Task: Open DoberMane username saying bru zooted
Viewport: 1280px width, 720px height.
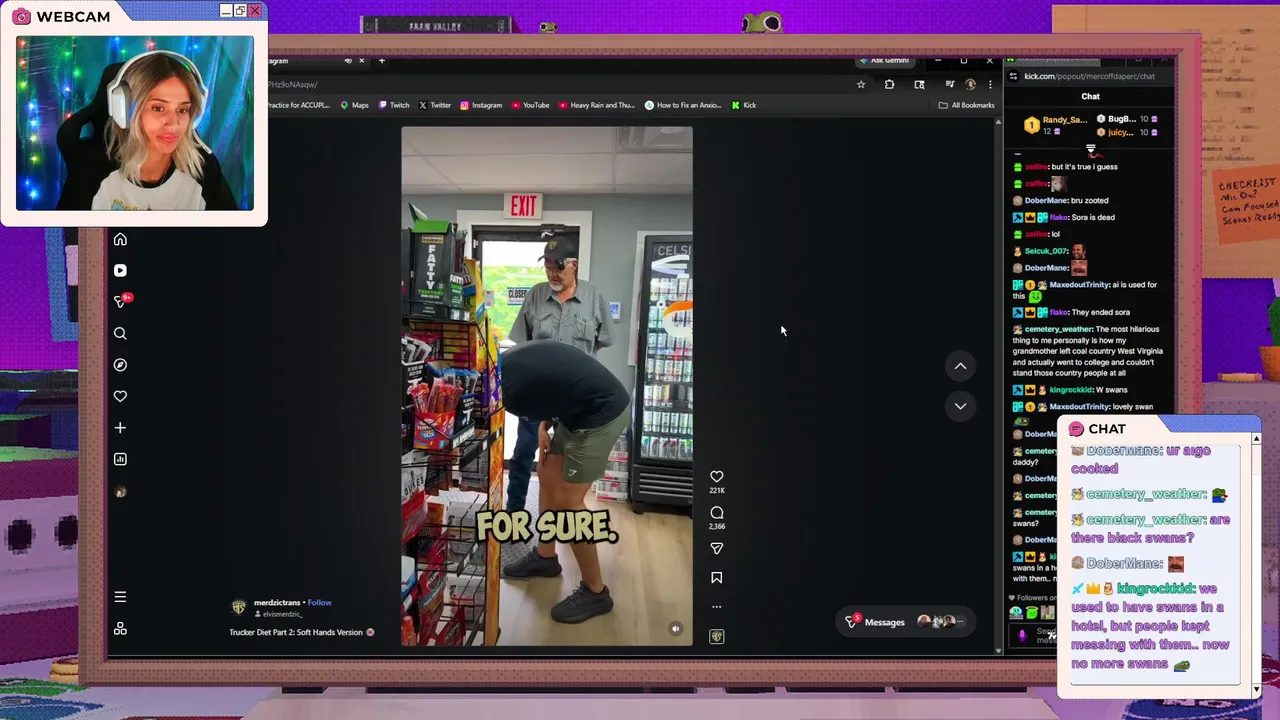Action: (x=1046, y=201)
